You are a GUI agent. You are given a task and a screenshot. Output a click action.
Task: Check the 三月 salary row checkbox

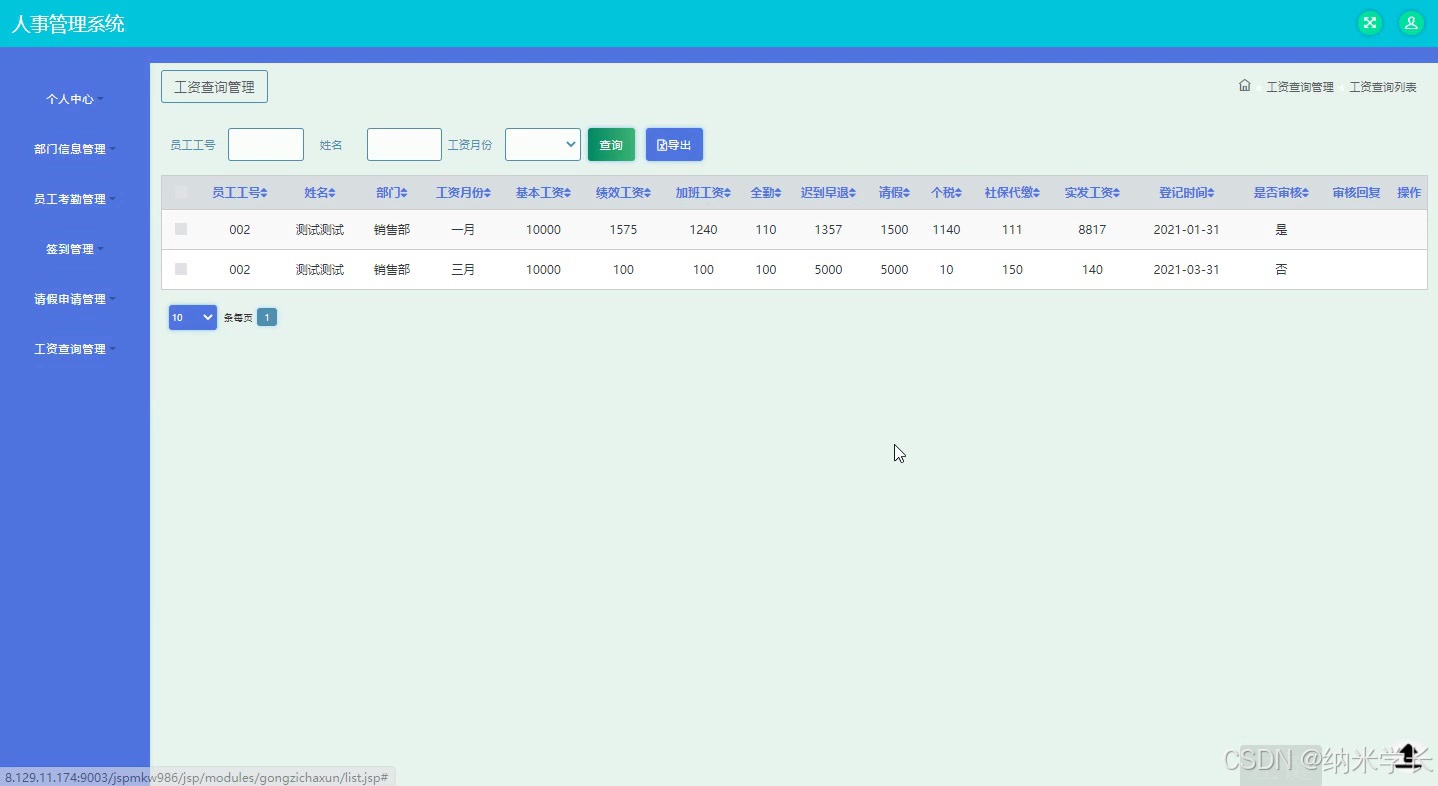pyautogui.click(x=181, y=269)
